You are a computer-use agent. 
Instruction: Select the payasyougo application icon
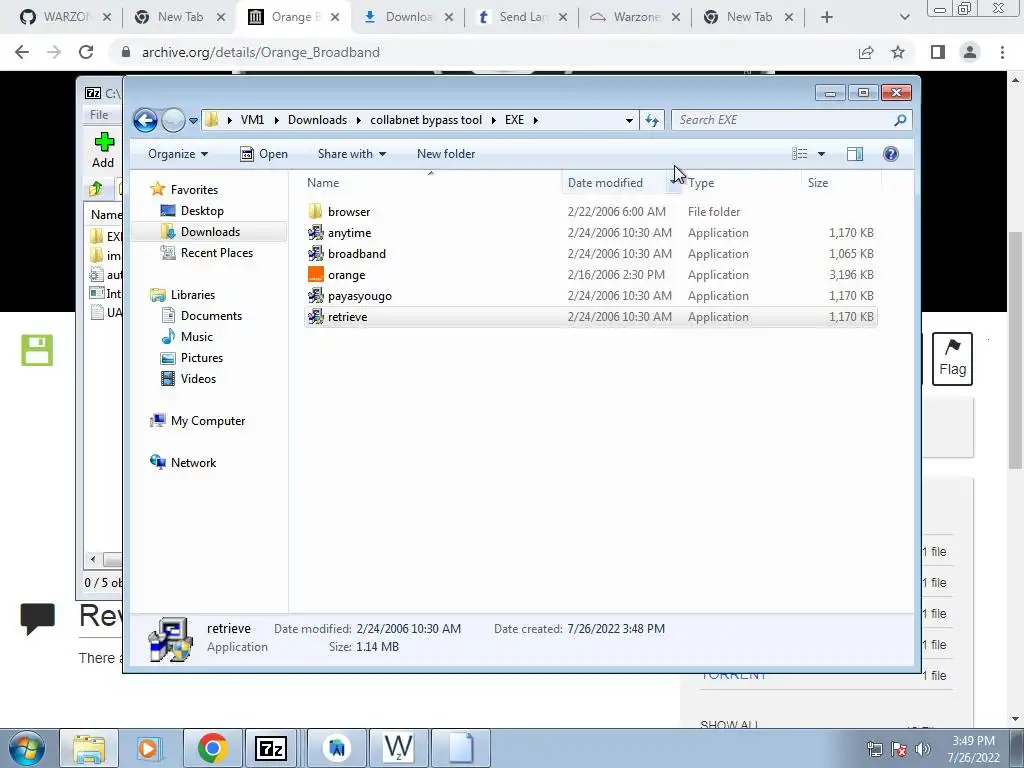(x=315, y=295)
